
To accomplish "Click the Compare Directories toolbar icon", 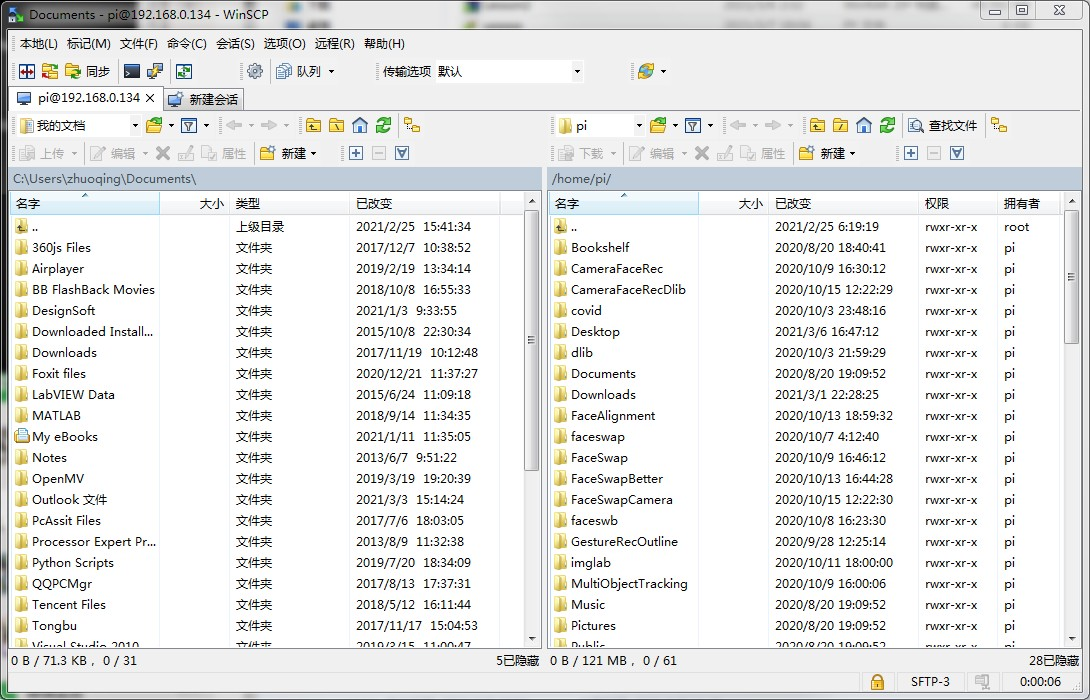I will (27, 71).
